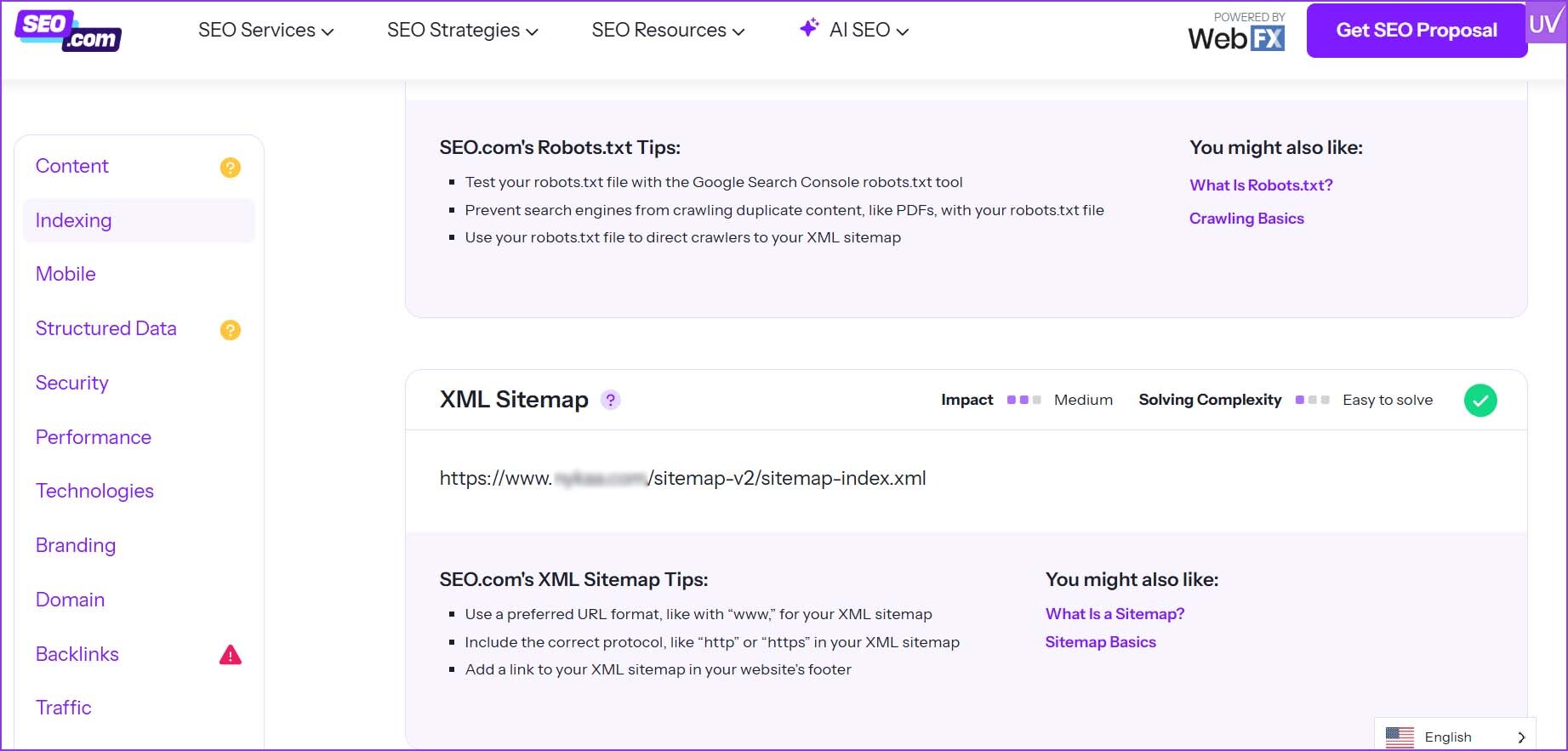Click the Structured Data question mark badge
The height and width of the screenshot is (751, 1568).
coord(231,330)
